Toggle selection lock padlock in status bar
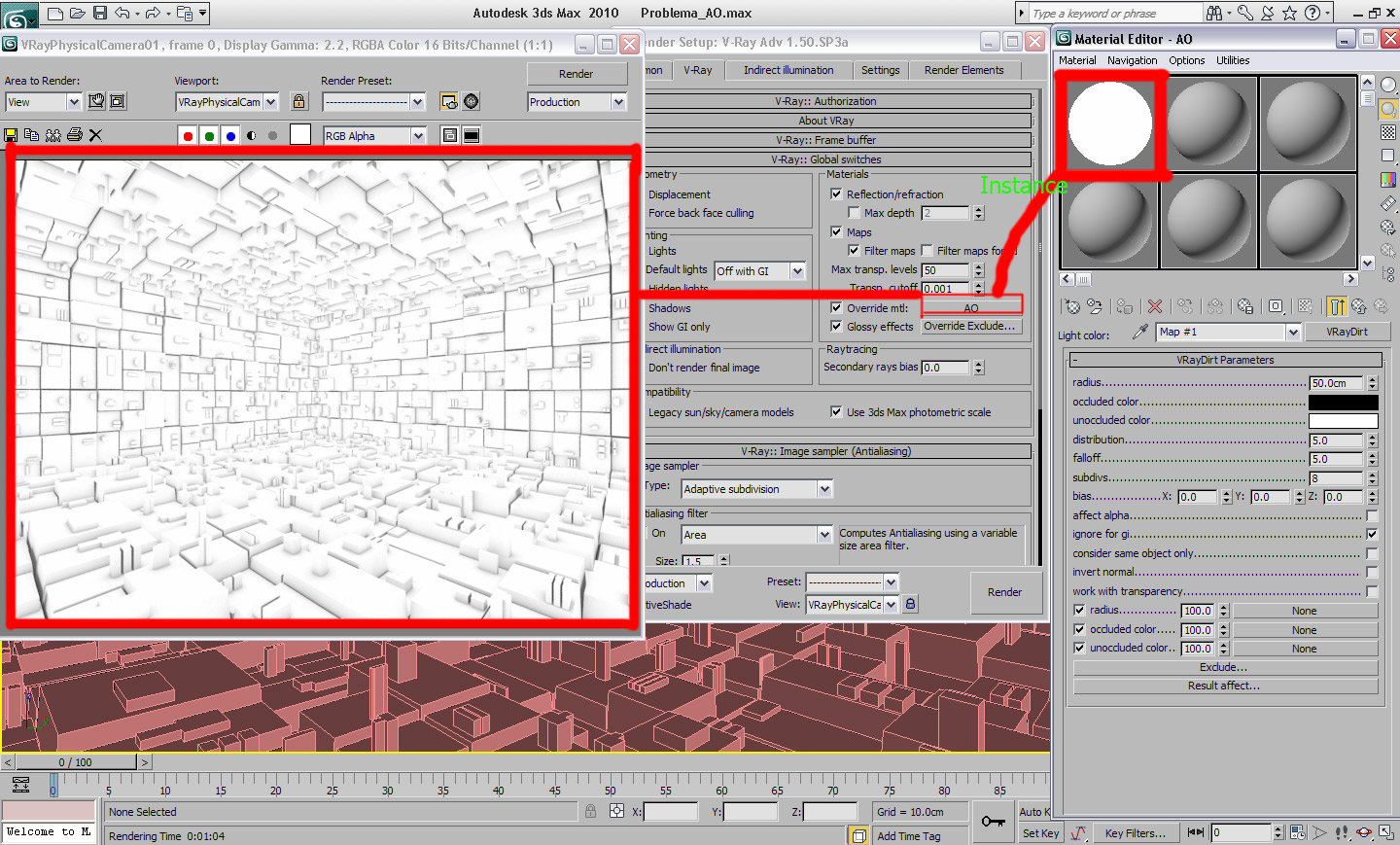The width and height of the screenshot is (1400, 845). tap(590, 811)
